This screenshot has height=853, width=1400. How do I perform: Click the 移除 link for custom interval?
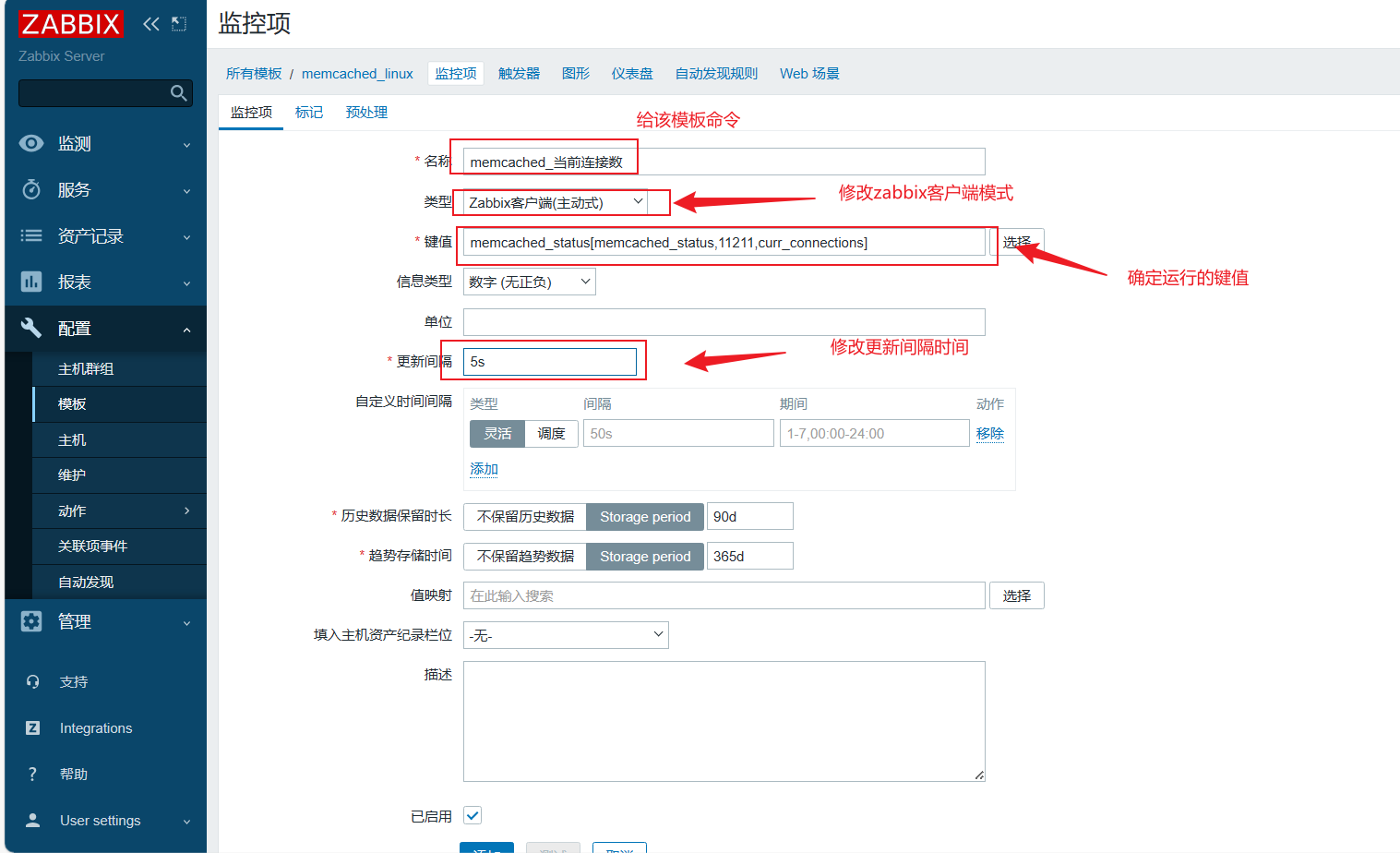click(x=990, y=433)
